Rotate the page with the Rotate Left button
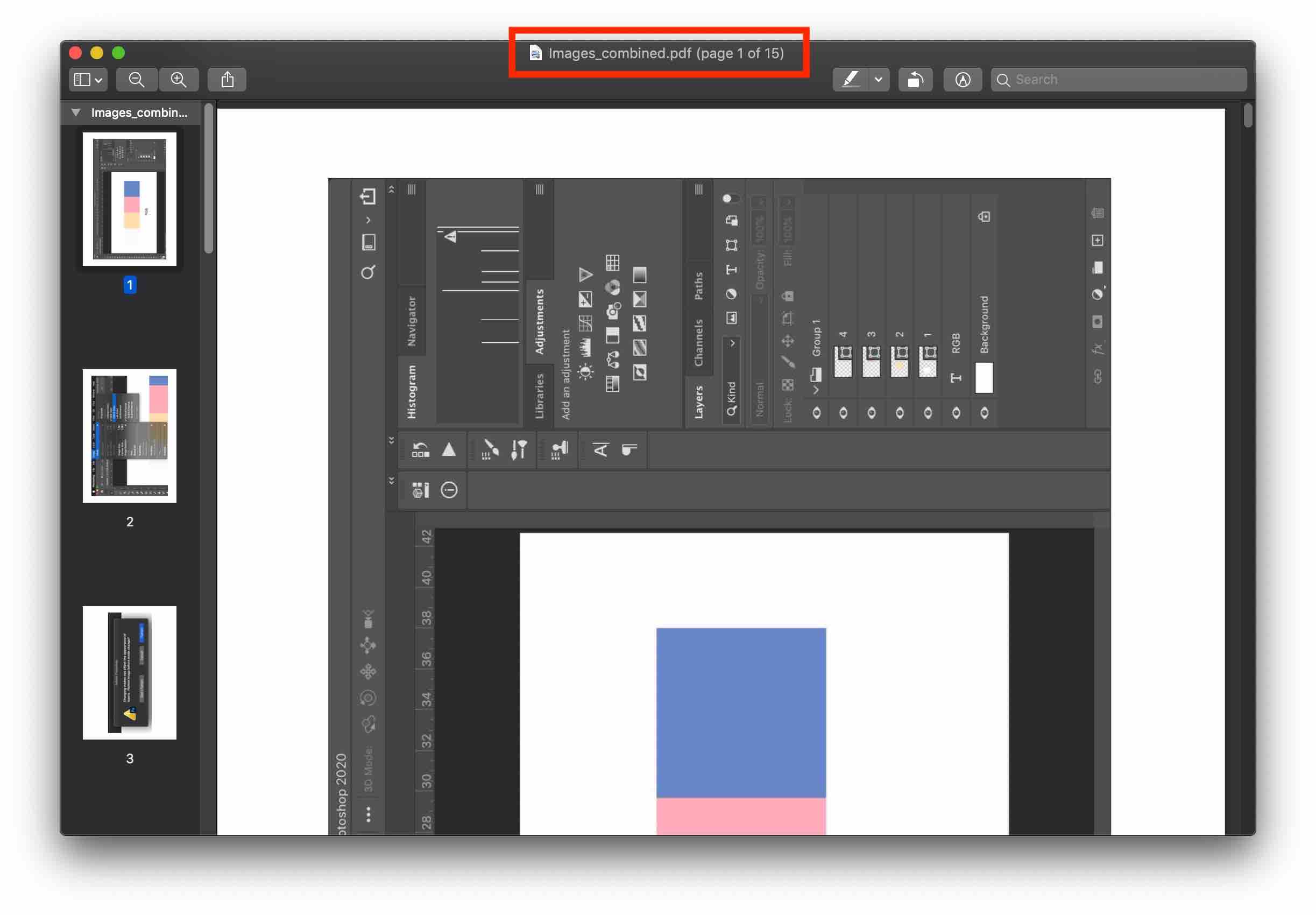This screenshot has height=915, width=1316. point(915,80)
